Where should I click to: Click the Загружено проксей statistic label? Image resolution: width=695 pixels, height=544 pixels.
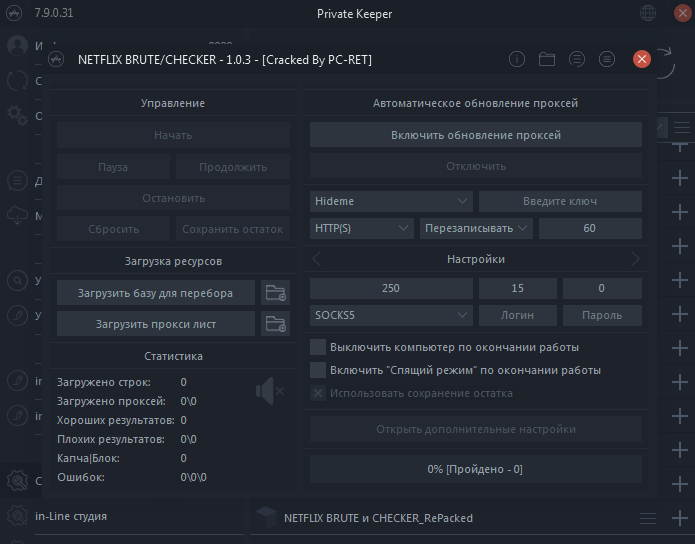click(x=111, y=401)
